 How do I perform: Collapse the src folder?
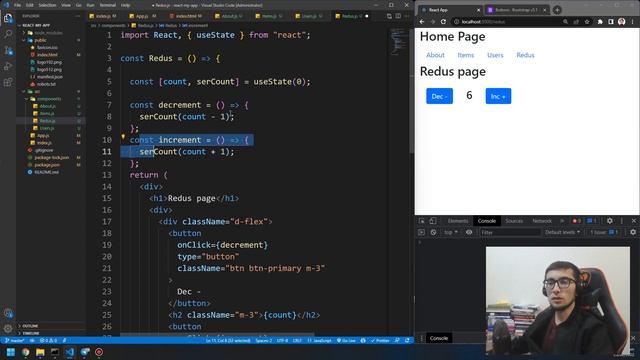37,91
